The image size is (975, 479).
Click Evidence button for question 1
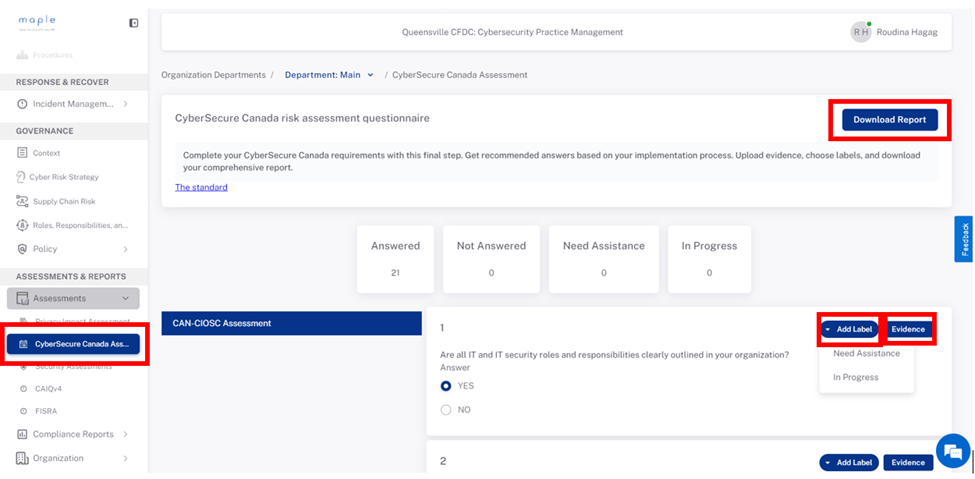tap(908, 329)
